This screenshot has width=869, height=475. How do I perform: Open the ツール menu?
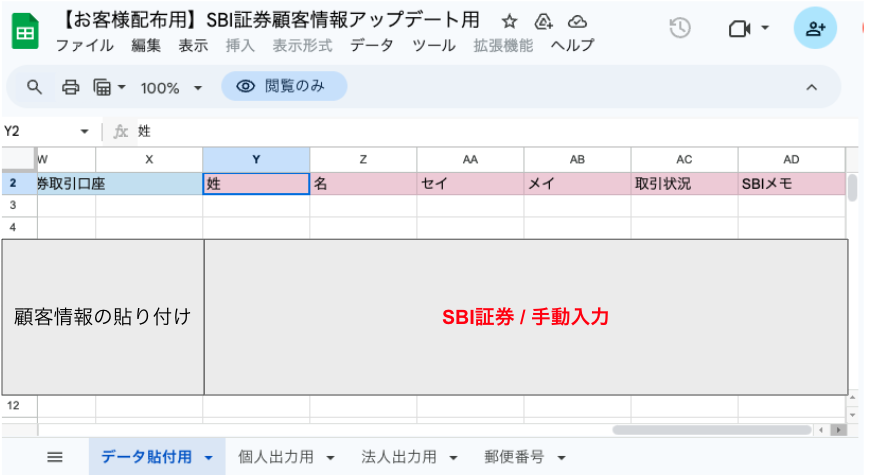pyautogui.click(x=433, y=45)
